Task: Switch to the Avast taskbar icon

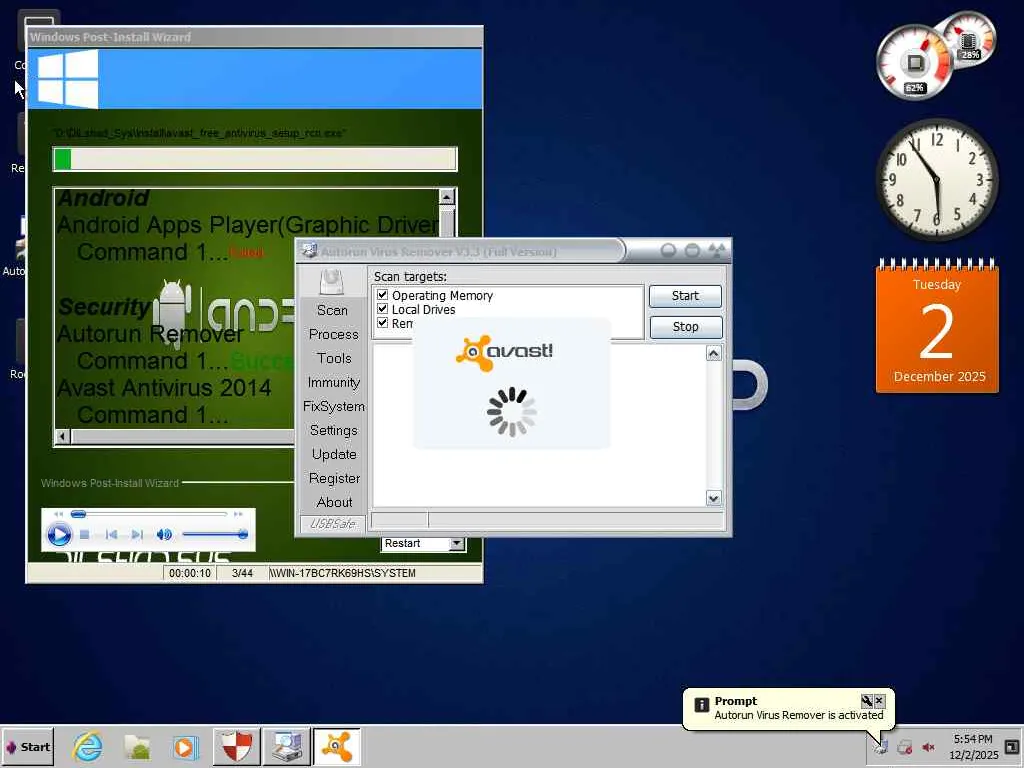Action: point(337,746)
